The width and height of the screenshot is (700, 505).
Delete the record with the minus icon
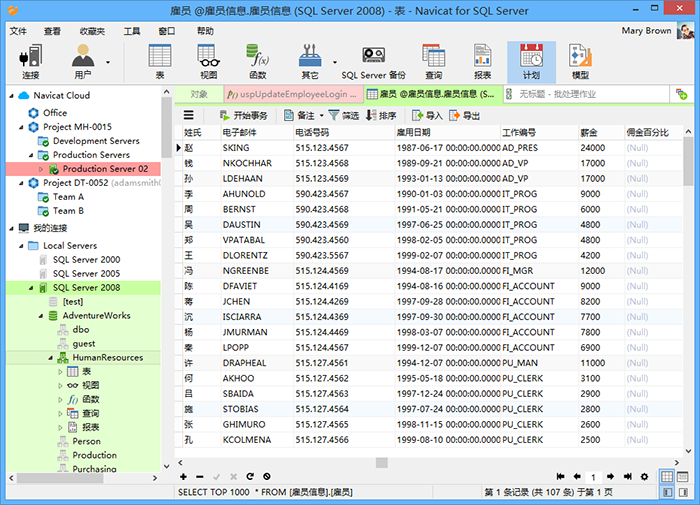coord(200,477)
